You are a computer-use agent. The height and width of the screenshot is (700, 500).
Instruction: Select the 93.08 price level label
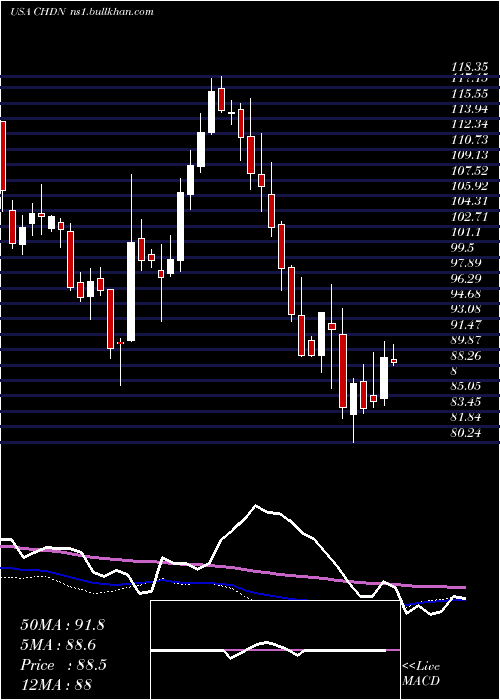pyautogui.click(x=466, y=309)
